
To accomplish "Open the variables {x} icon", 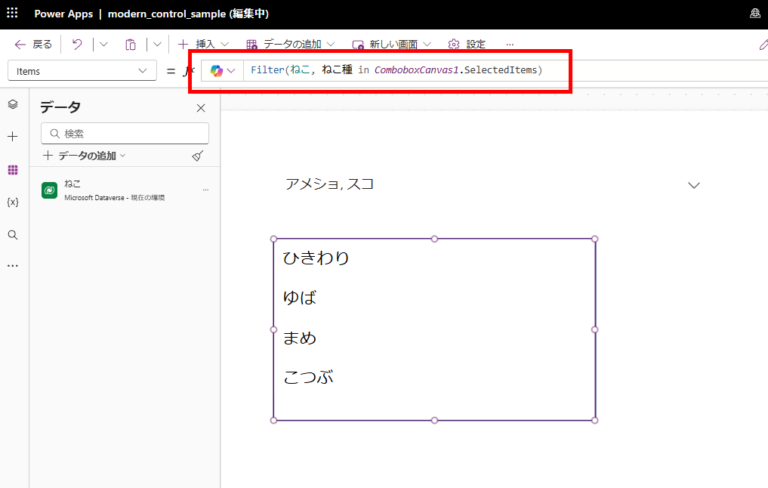I will point(12,202).
